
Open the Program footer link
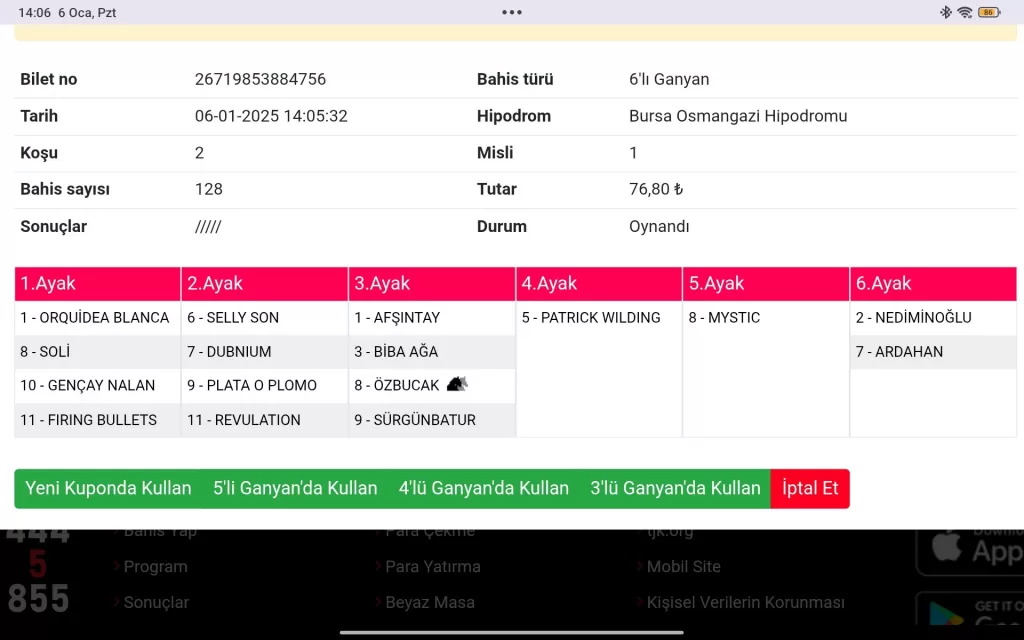[x=155, y=566]
